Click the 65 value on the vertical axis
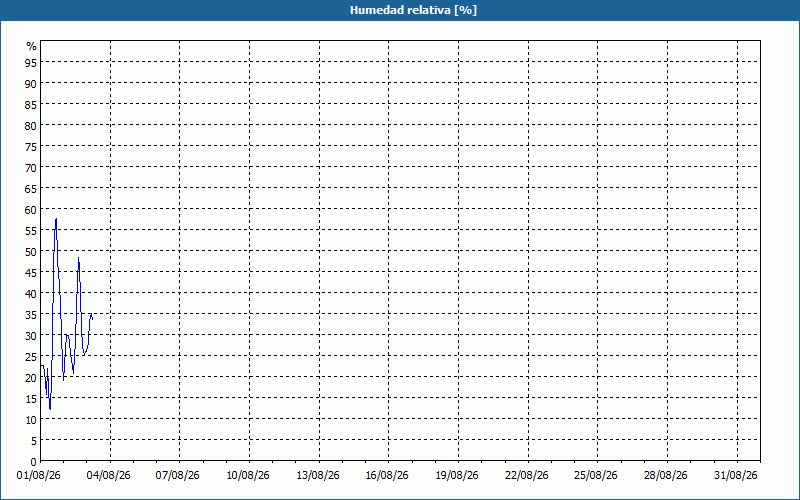Viewport: 800px width, 500px height. coord(31,189)
